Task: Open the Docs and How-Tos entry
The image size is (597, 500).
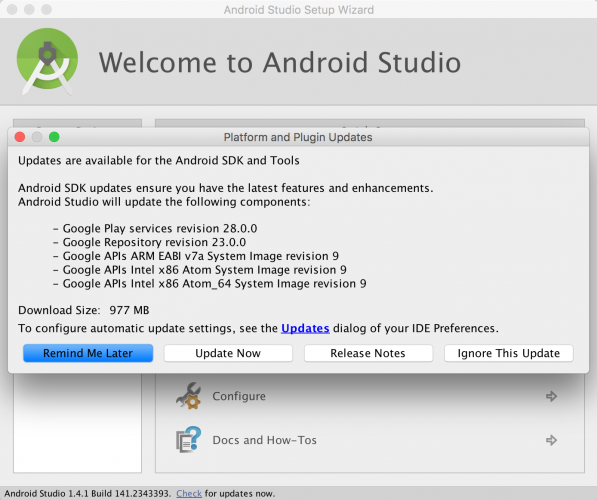Action: (264, 440)
